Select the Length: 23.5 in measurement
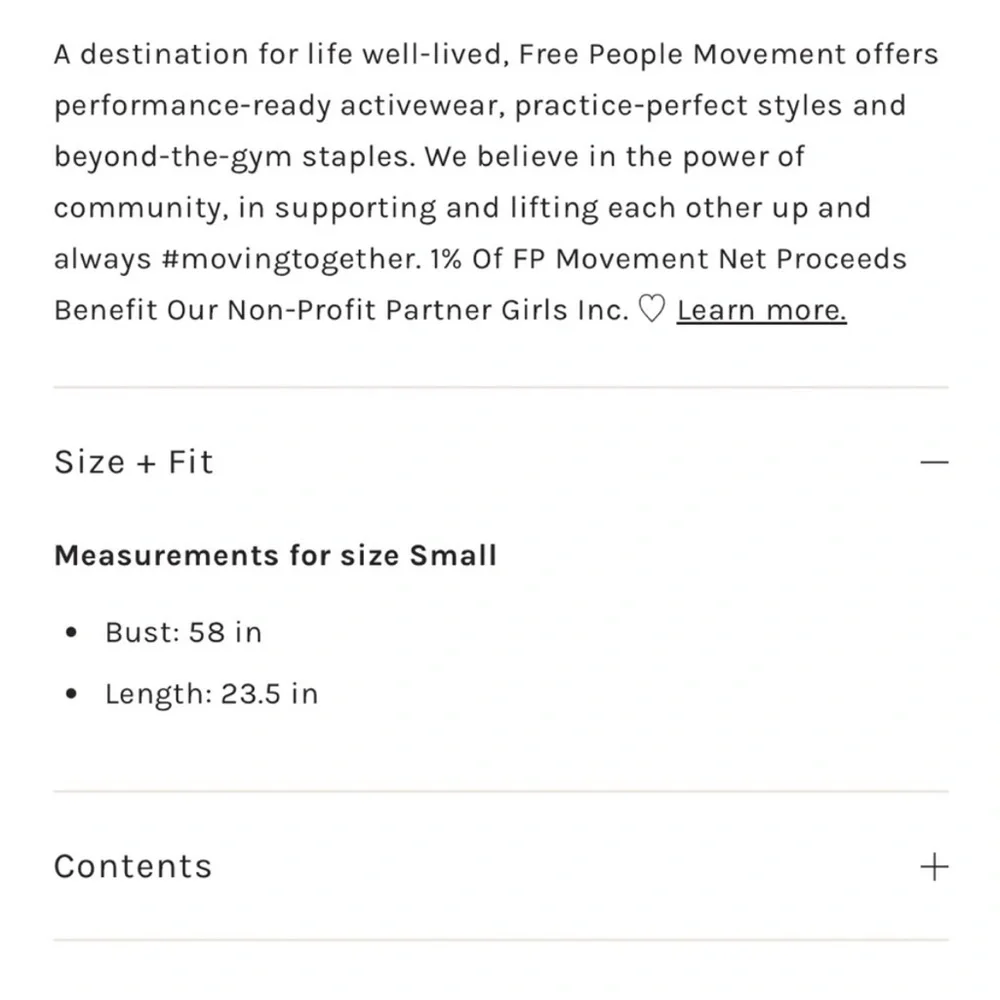The height and width of the screenshot is (1000, 1000). pyautogui.click(x=211, y=694)
